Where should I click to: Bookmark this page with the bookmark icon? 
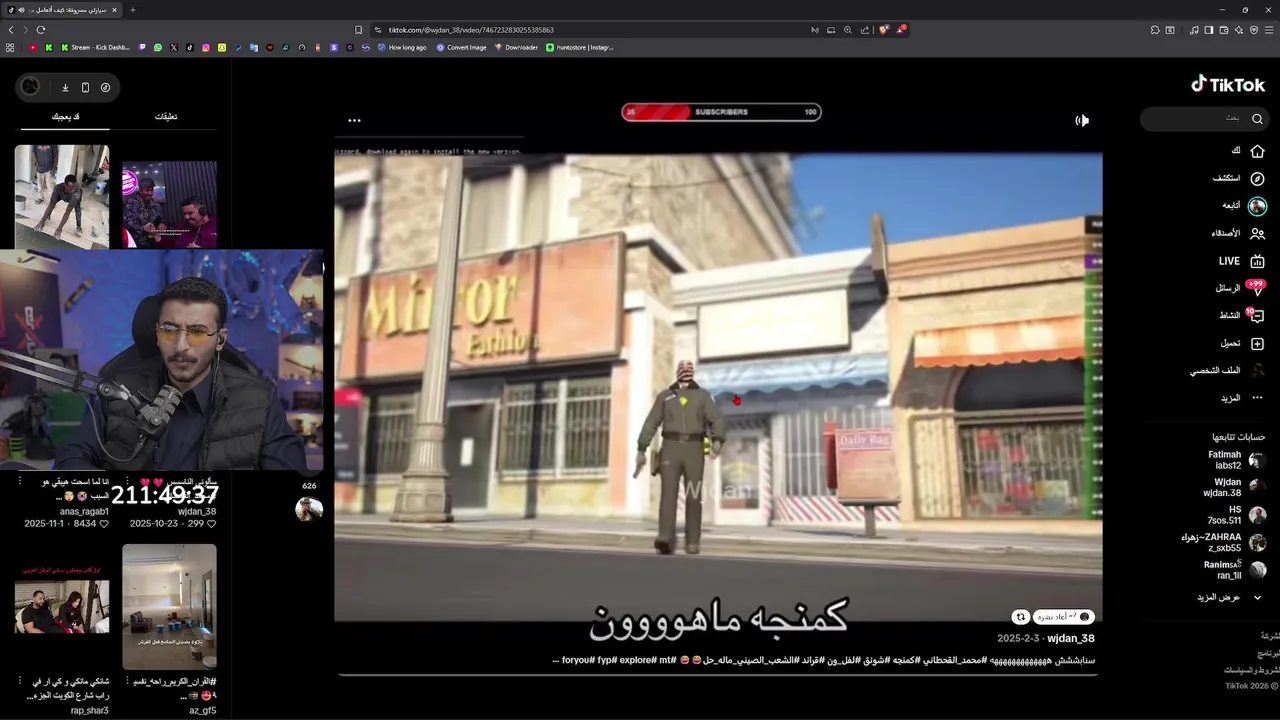(358, 30)
